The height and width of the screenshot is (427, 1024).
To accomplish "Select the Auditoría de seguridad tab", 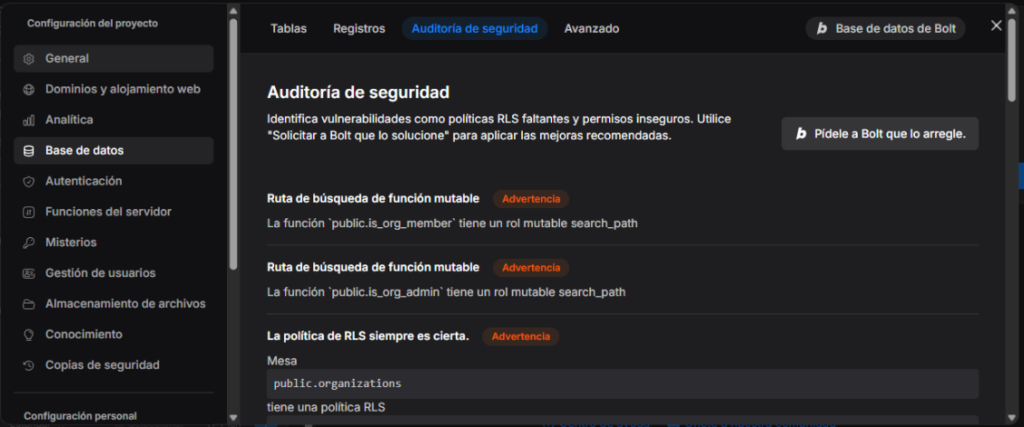I will (x=475, y=29).
